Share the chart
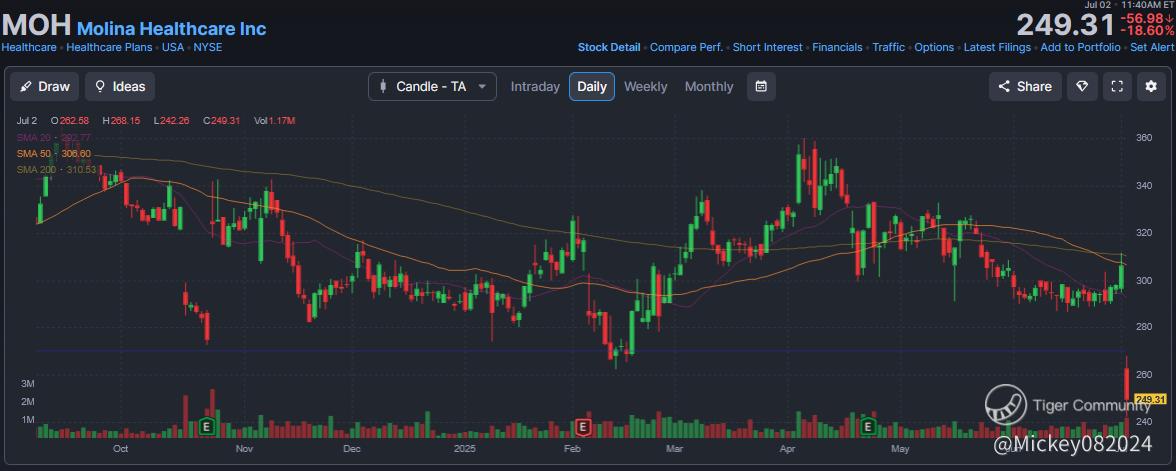This screenshot has width=1176, height=471. 1024,86
